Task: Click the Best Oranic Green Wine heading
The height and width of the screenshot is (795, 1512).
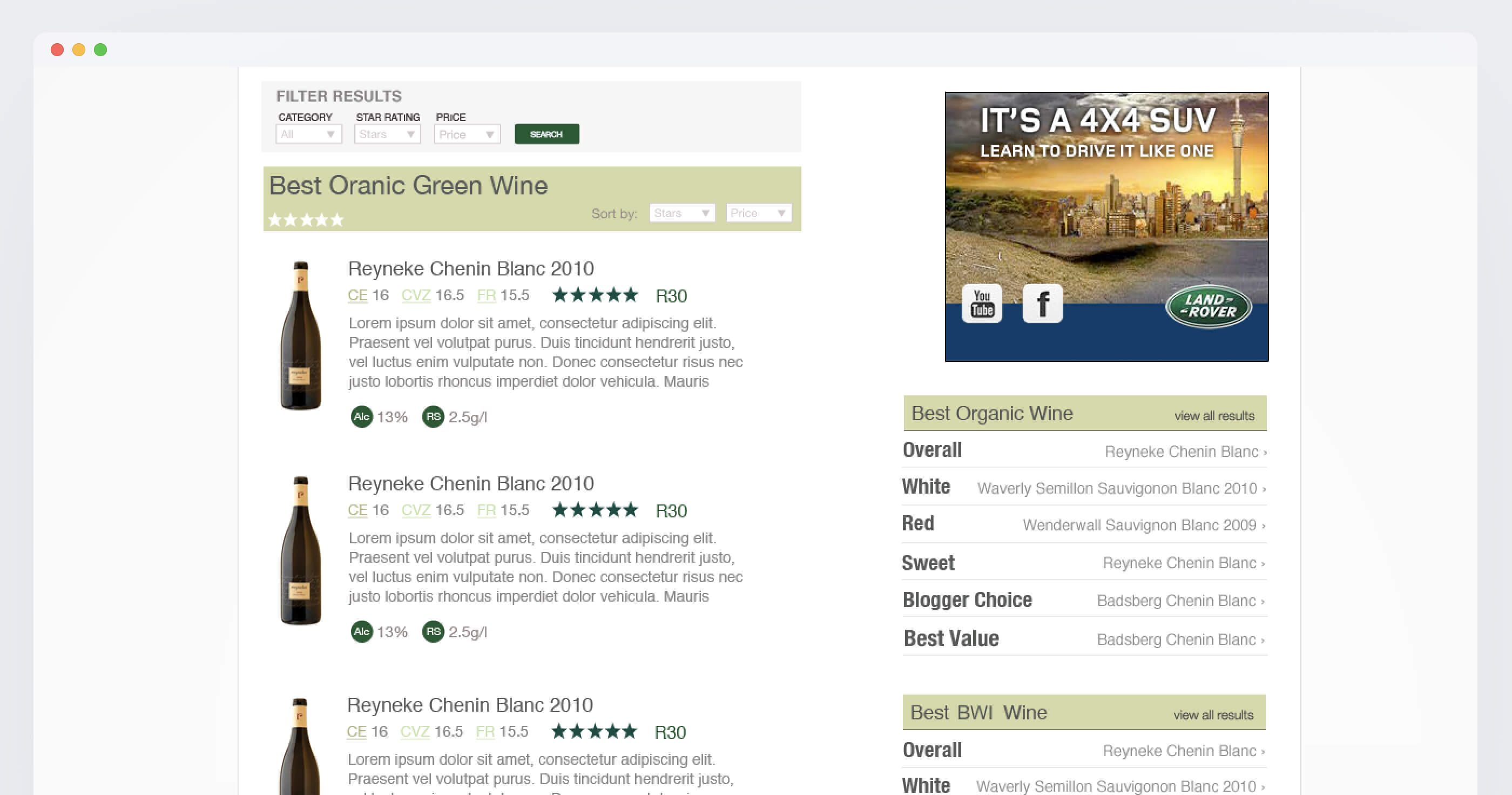Action: (409, 186)
